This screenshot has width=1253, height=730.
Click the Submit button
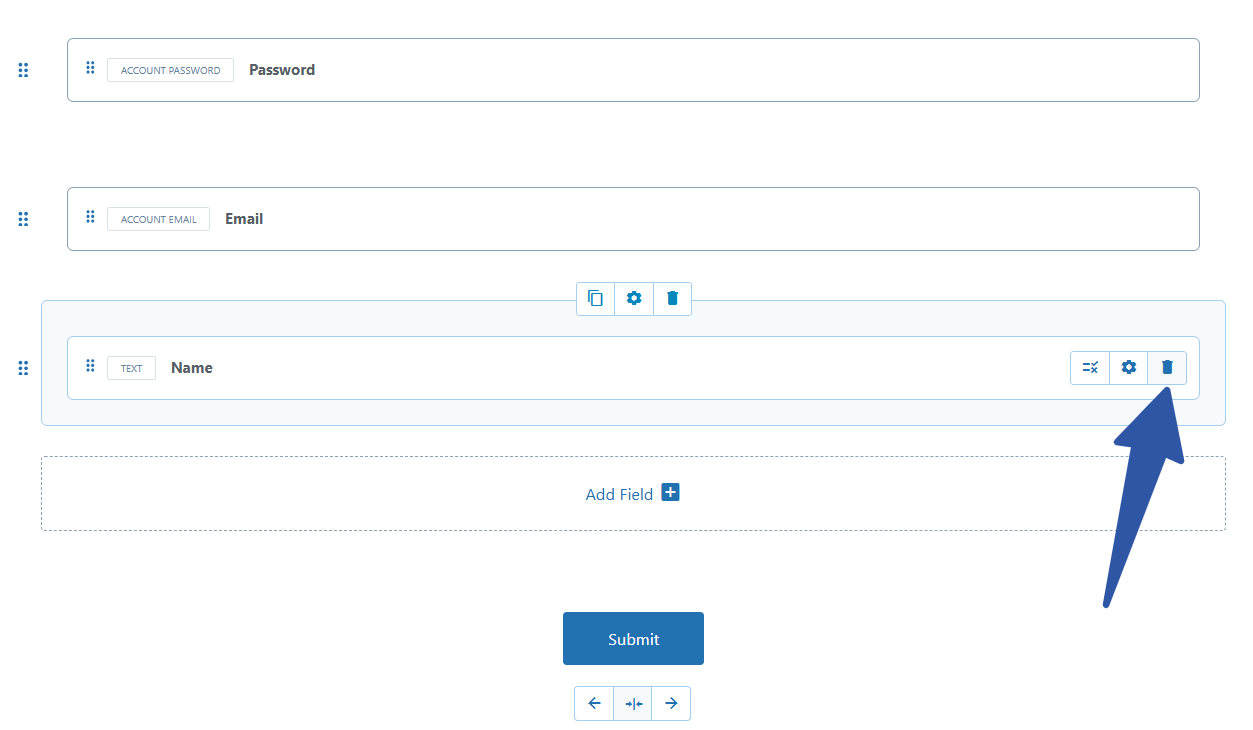click(633, 638)
